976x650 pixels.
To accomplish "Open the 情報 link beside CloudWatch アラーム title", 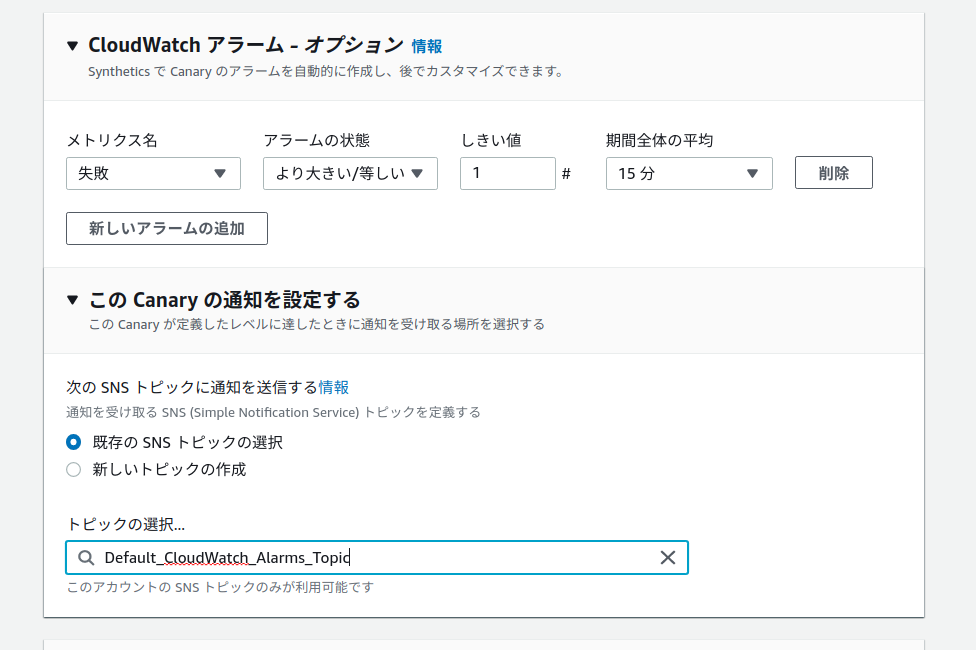I will point(425,45).
